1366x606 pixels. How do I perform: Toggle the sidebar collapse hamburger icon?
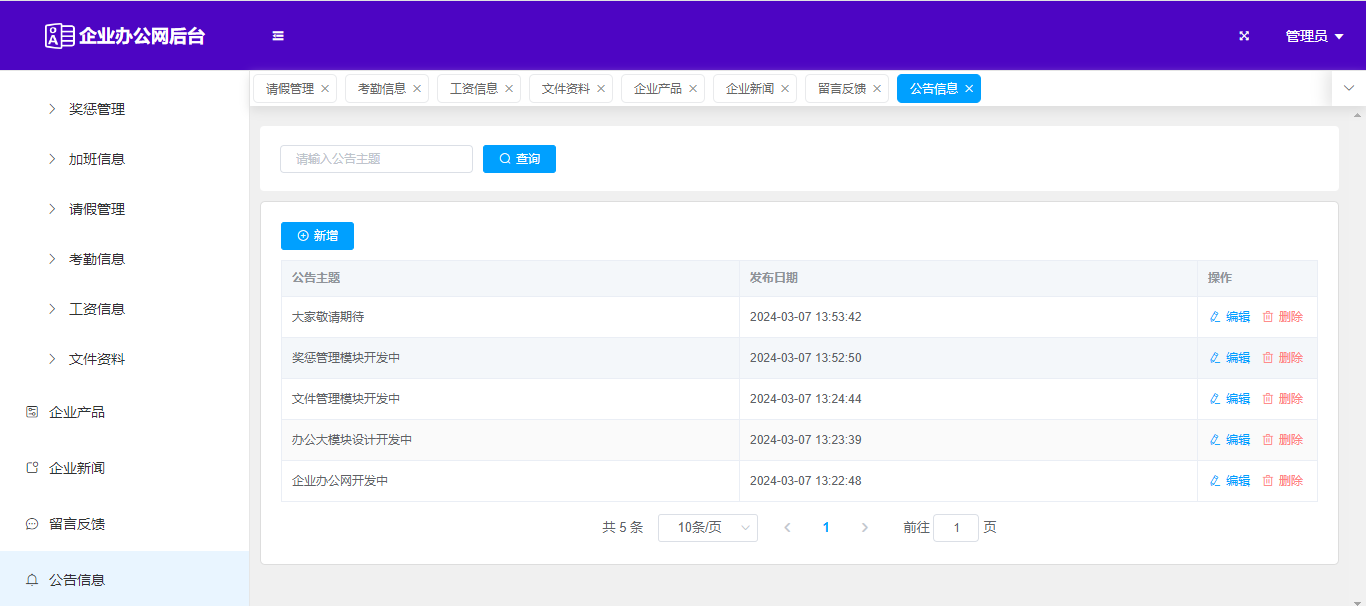click(x=278, y=36)
